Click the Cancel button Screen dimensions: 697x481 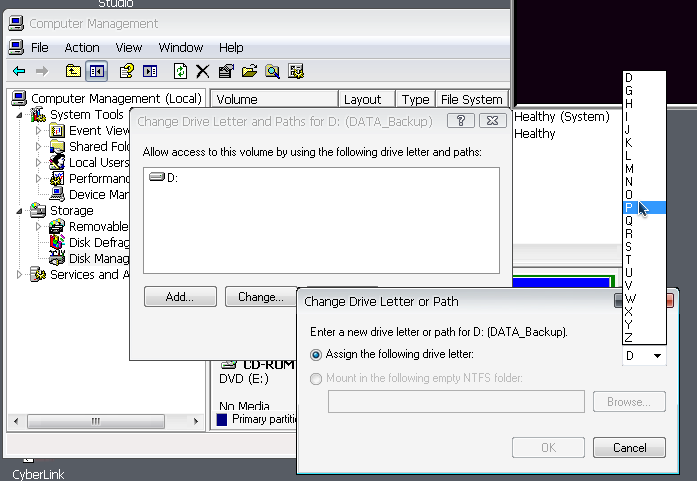629,447
